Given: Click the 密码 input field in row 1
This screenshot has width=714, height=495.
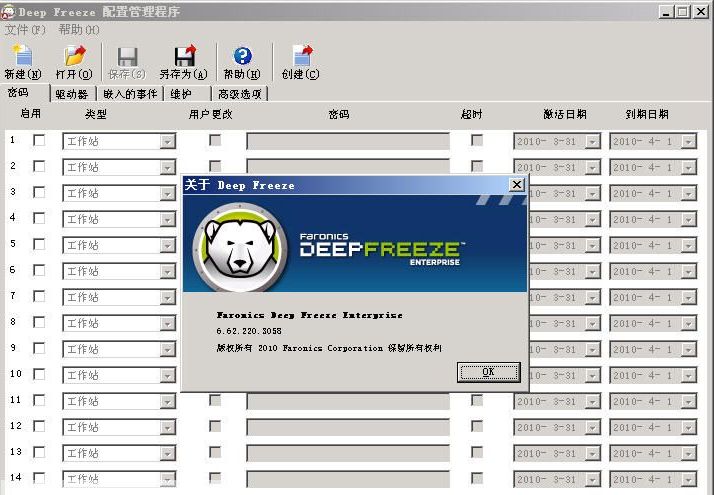Looking at the screenshot, I should tap(334, 142).
